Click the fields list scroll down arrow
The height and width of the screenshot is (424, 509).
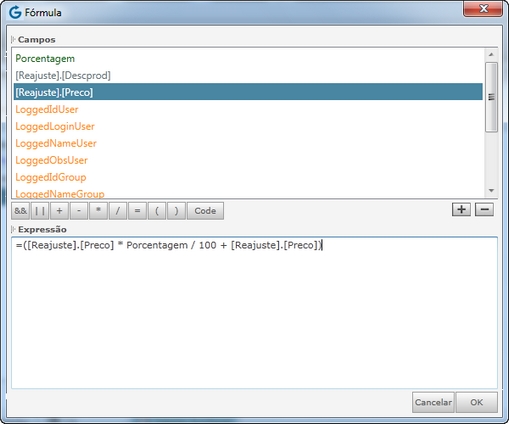coord(491,191)
